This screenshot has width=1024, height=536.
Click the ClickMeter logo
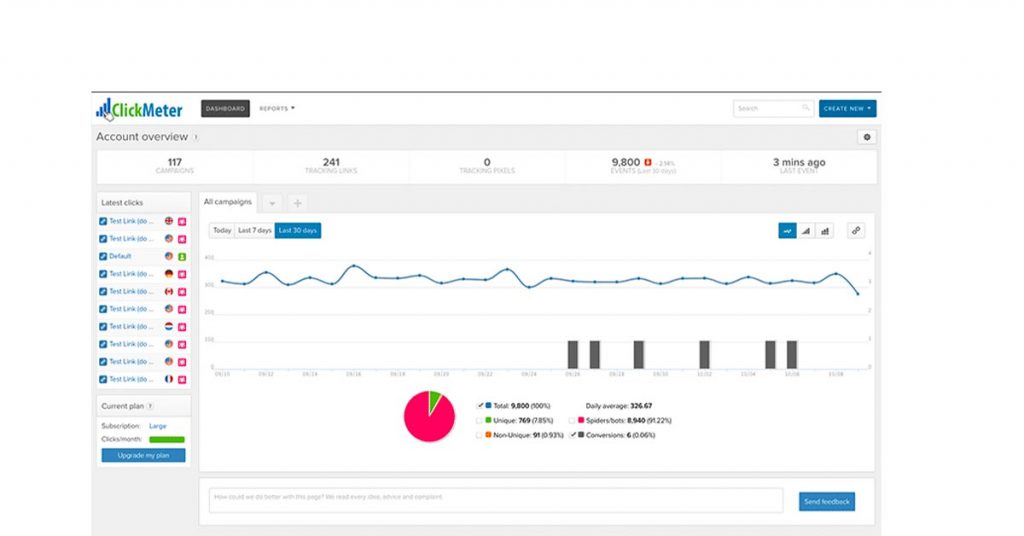[x=139, y=109]
